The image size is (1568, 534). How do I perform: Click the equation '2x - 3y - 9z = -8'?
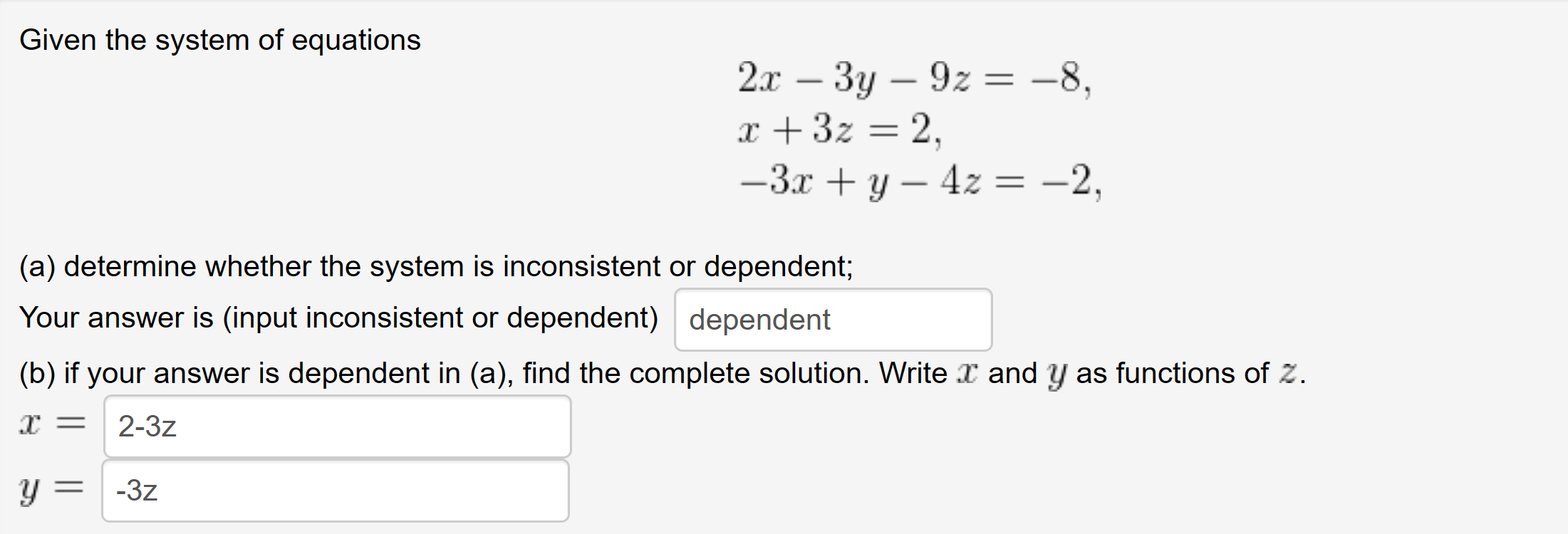click(x=908, y=80)
